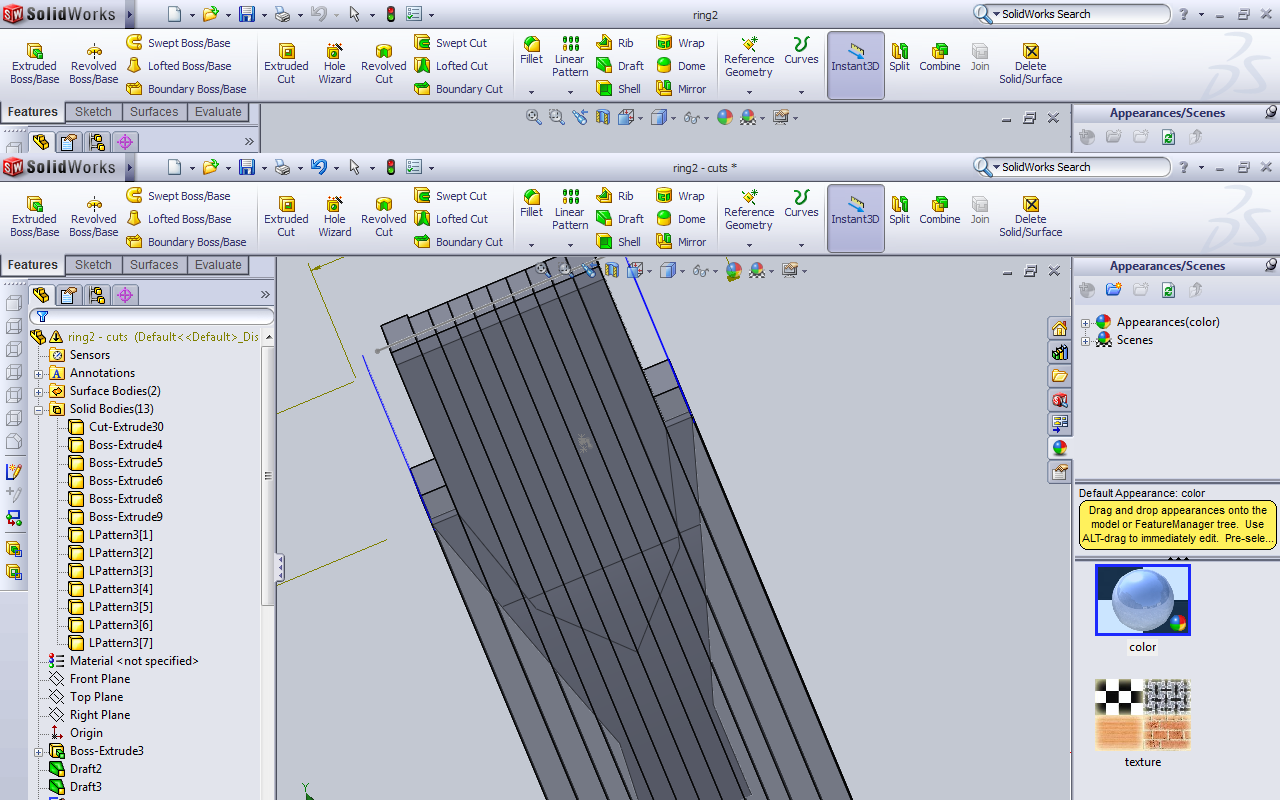Select Shell tool in ring2 - cuts window
The image size is (1280, 800).
(x=619, y=242)
